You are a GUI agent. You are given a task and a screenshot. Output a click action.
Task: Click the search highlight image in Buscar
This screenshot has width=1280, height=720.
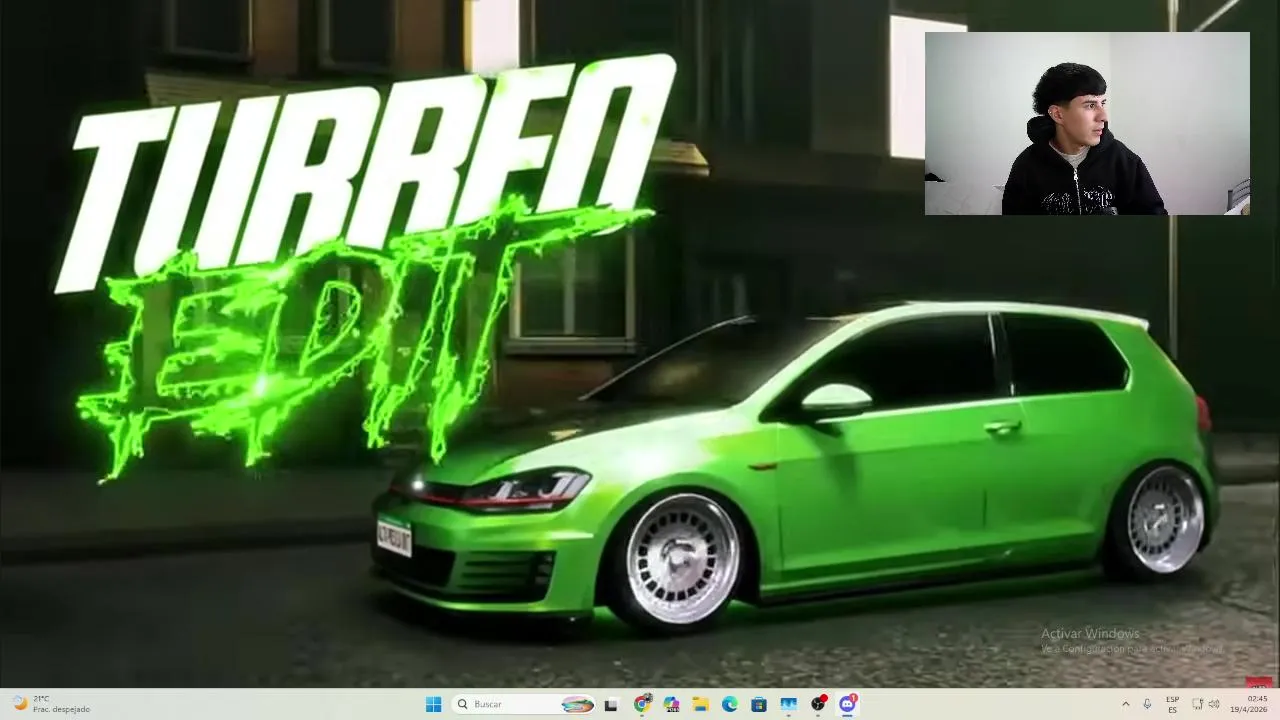point(577,704)
